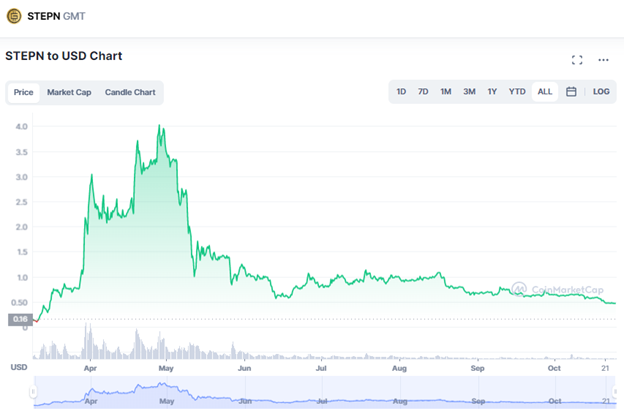Screen dimensions: 624x411
Task: Toggle LOG scale on the chart
Action: coord(601,92)
